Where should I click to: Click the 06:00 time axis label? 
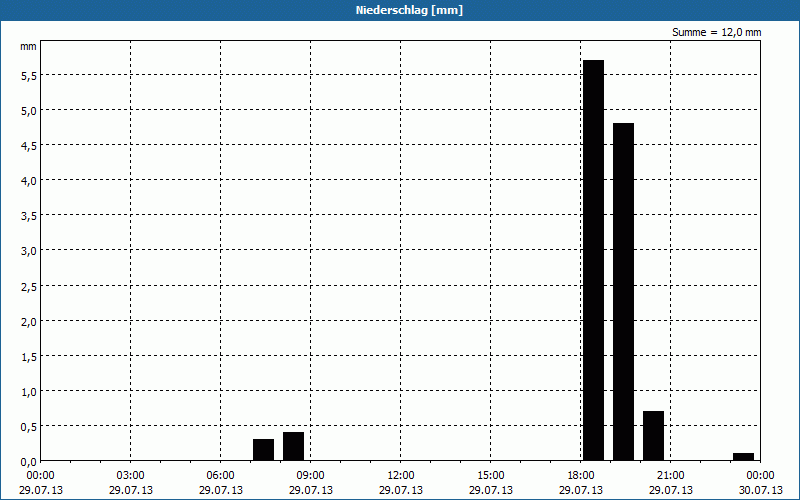[220, 475]
